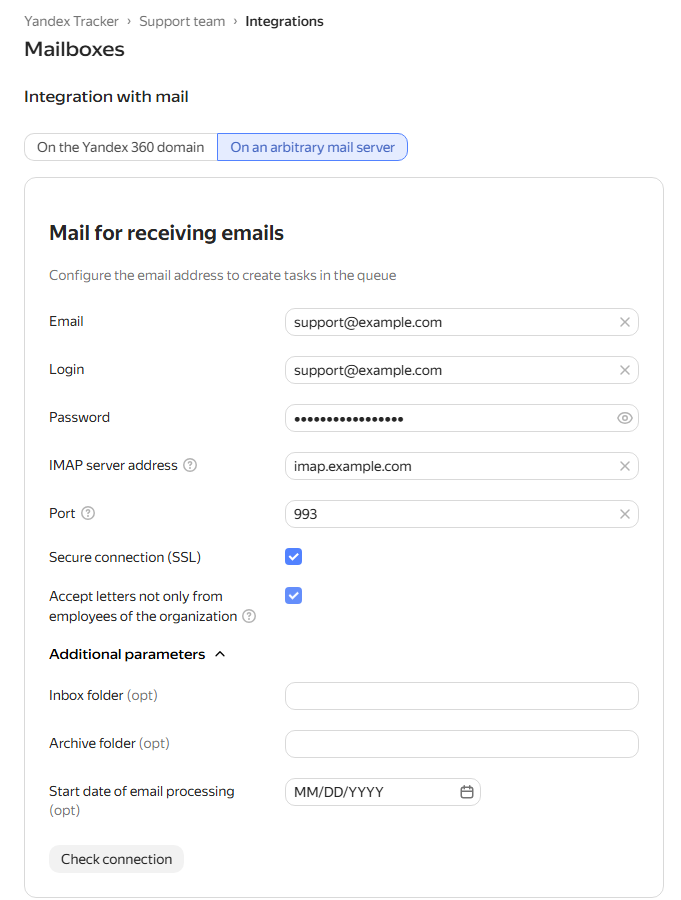
Task: Switch to On the Yandex 360 domain tab
Action: [x=121, y=148]
